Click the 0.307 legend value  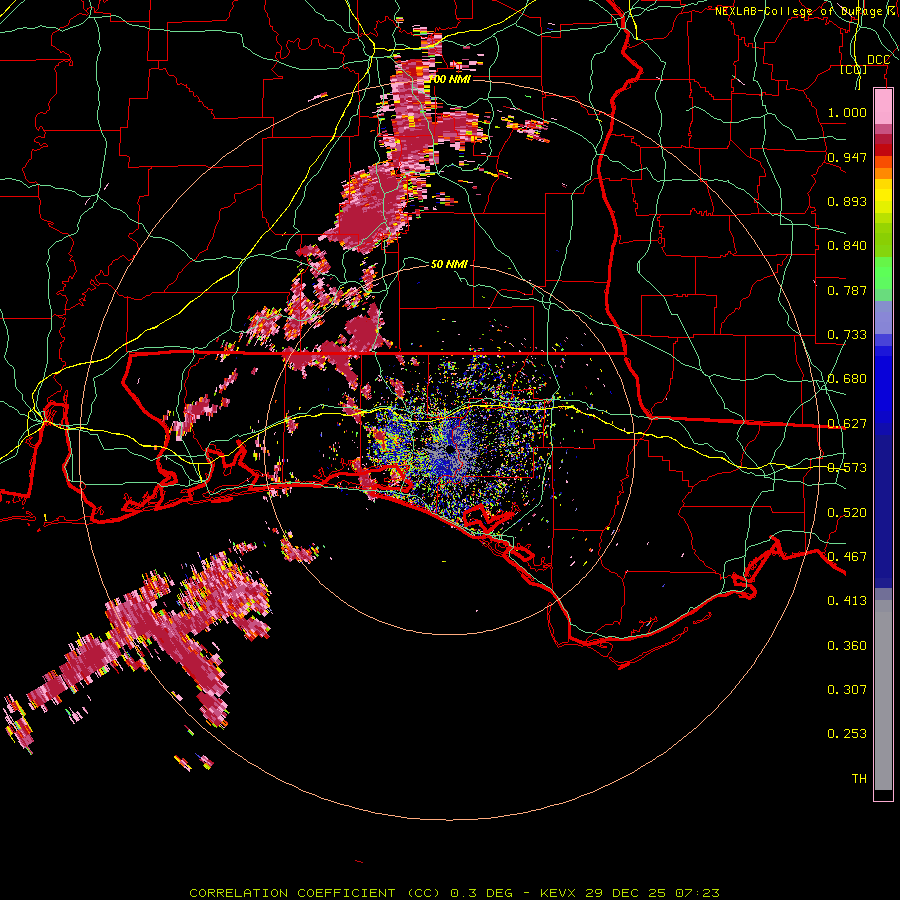(x=847, y=690)
